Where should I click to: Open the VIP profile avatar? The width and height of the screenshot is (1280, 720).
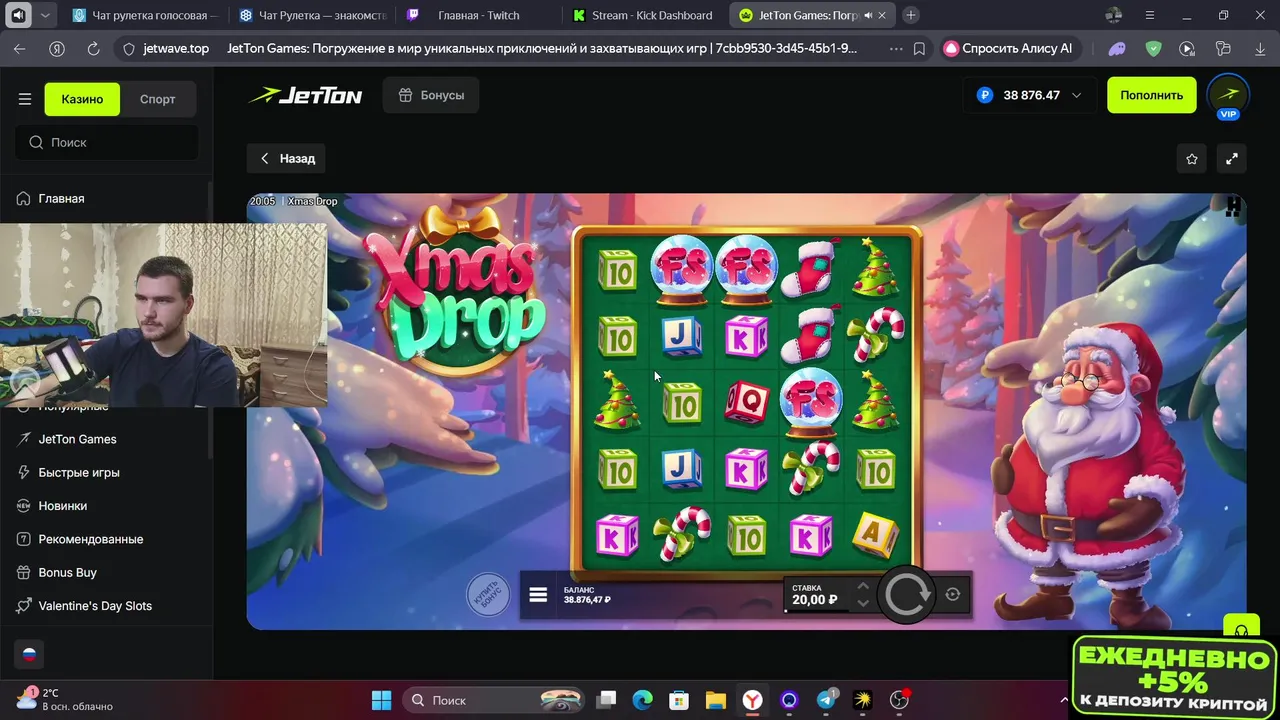(x=1228, y=96)
